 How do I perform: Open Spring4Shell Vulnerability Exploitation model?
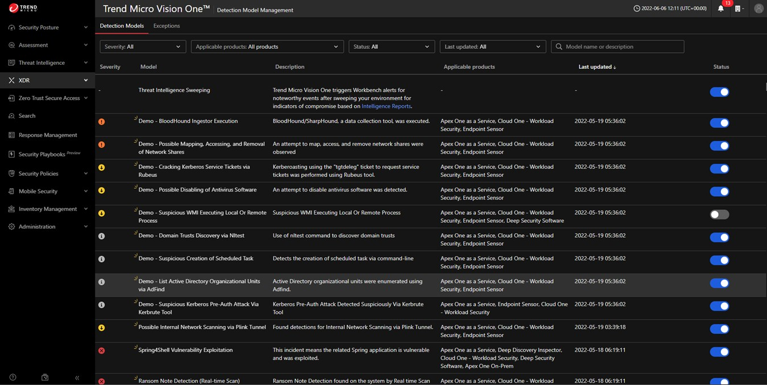point(185,350)
